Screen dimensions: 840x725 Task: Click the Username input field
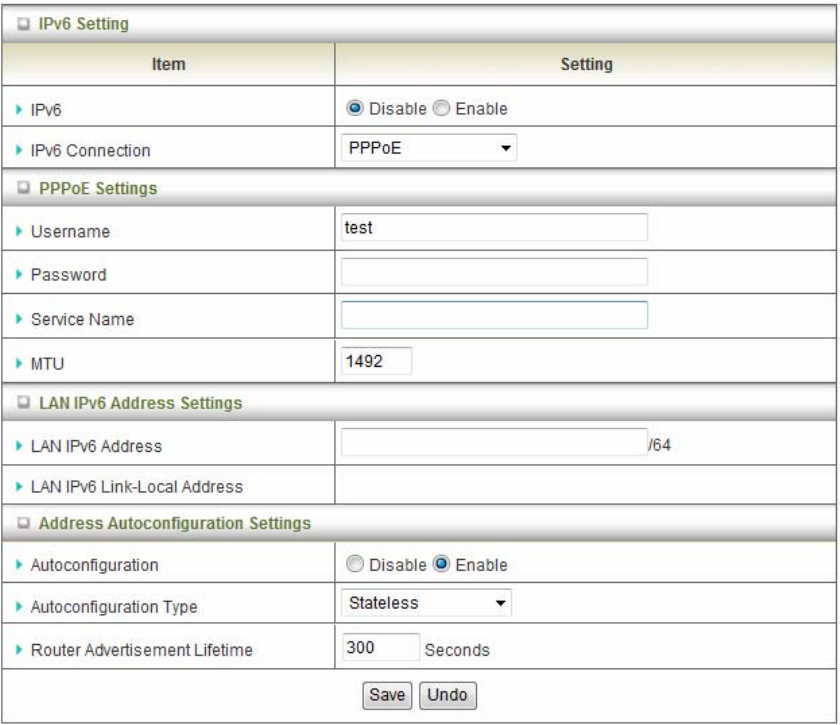[x=494, y=228]
